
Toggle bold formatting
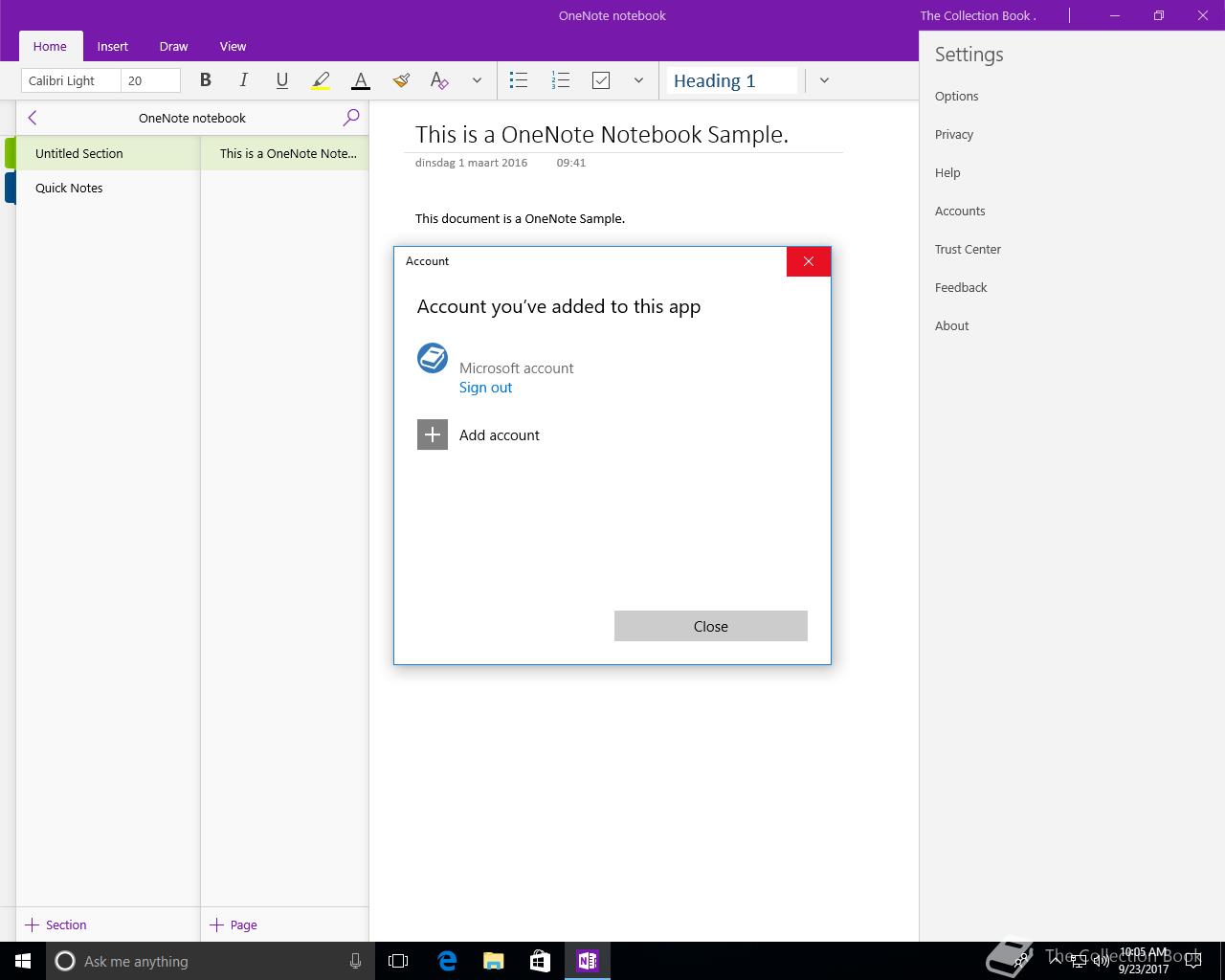(x=205, y=80)
